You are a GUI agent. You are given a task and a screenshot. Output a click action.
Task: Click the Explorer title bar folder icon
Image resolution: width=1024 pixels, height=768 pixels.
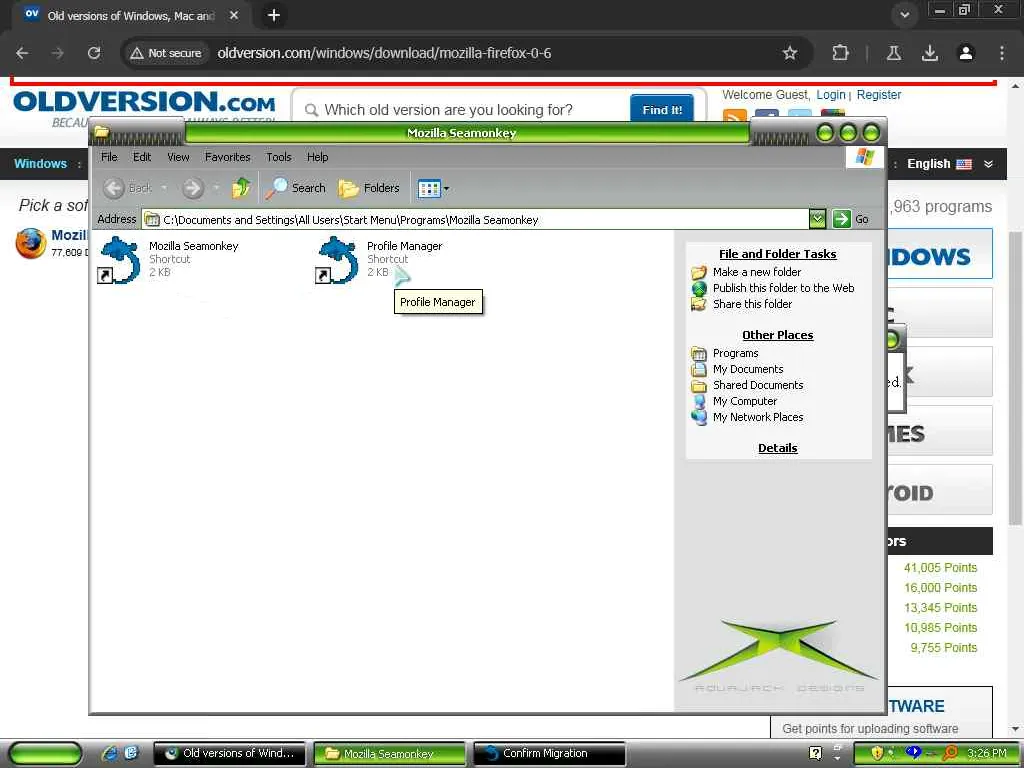(101, 132)
